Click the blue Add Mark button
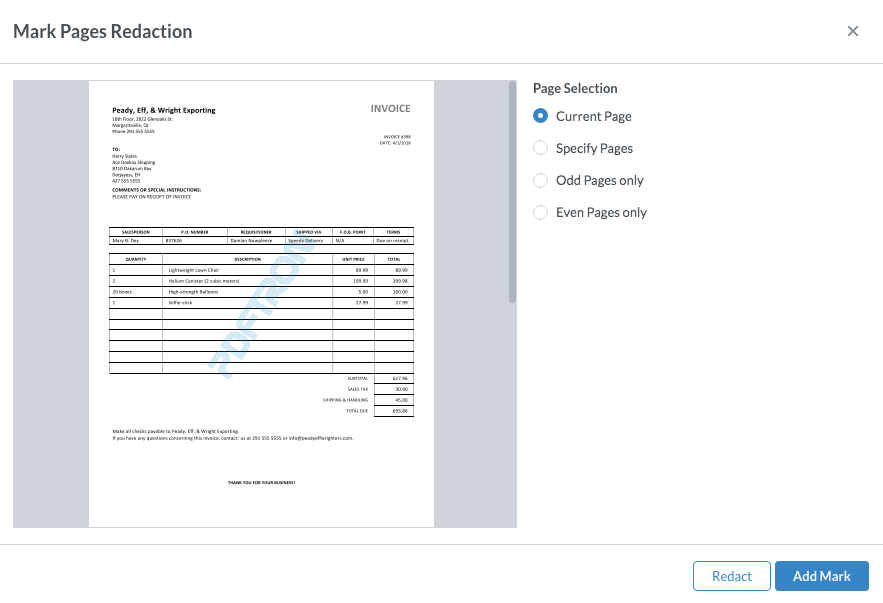This screenshot has height=603, width=883. (821, 576)
